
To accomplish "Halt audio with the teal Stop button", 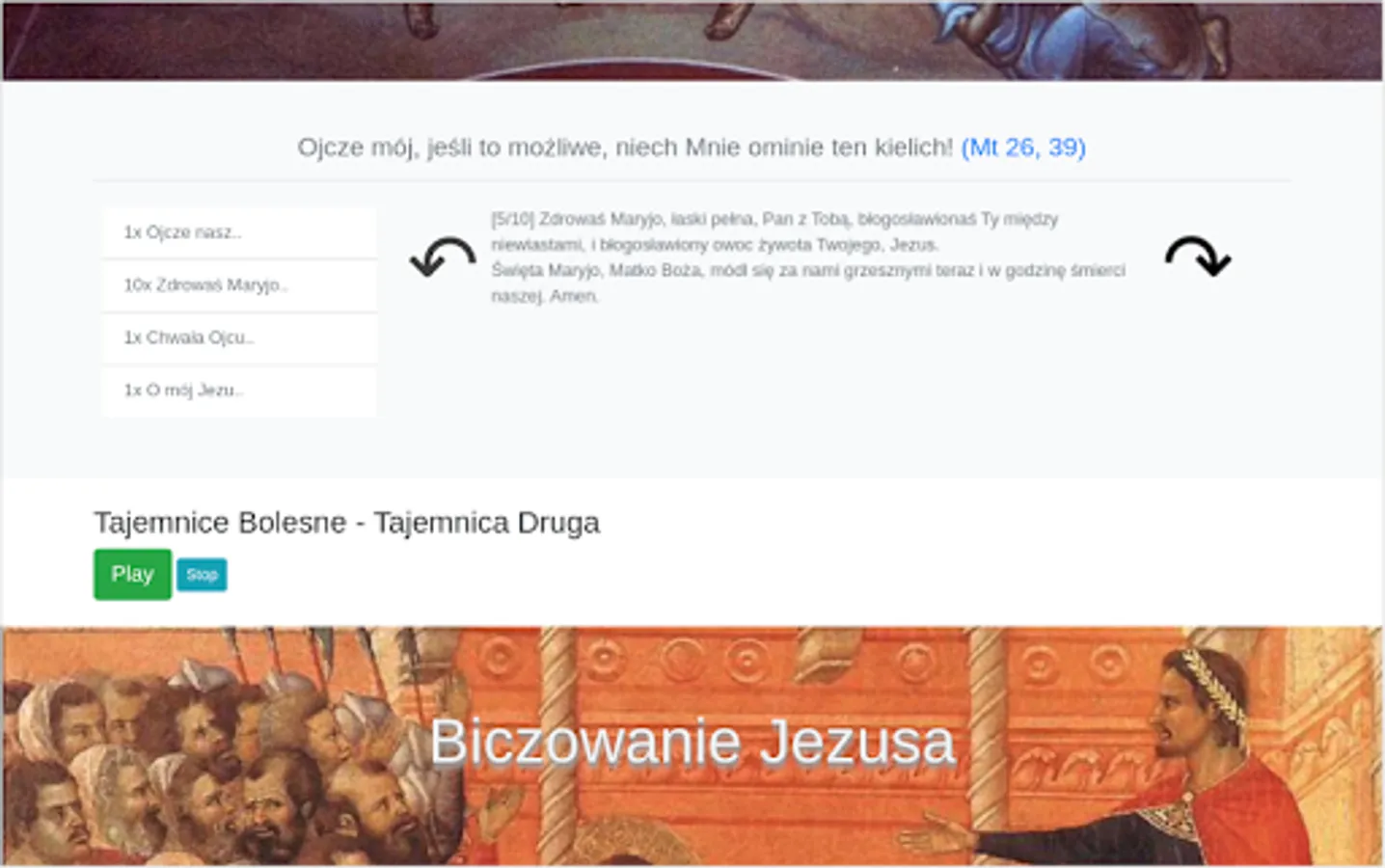I will 202,575.
